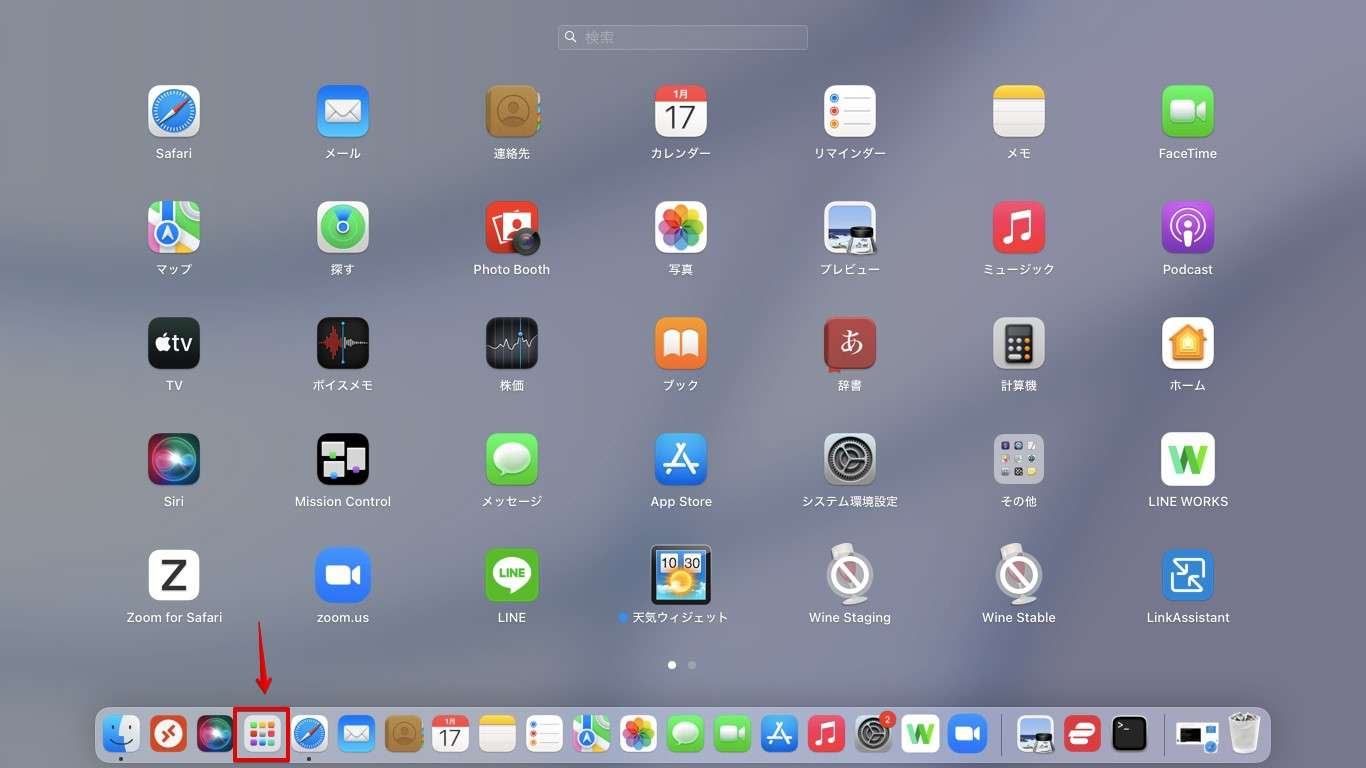The image size is (1366, 768).
Task: Open App Store in the Launchpad grid
Action: tap(681, 459)
